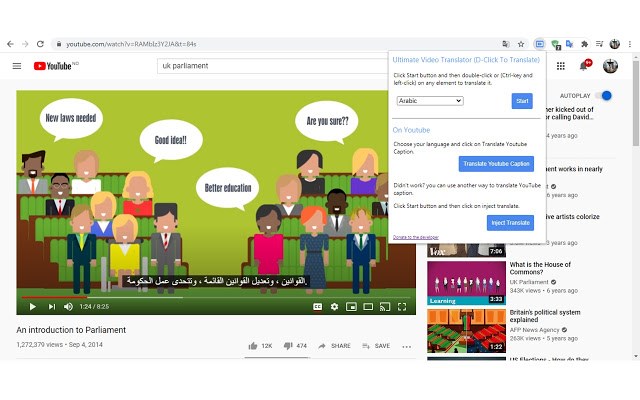This screenshot has height=400, width=640.
Task: Click the YouTube search box
Action: (x=272, y=66)
